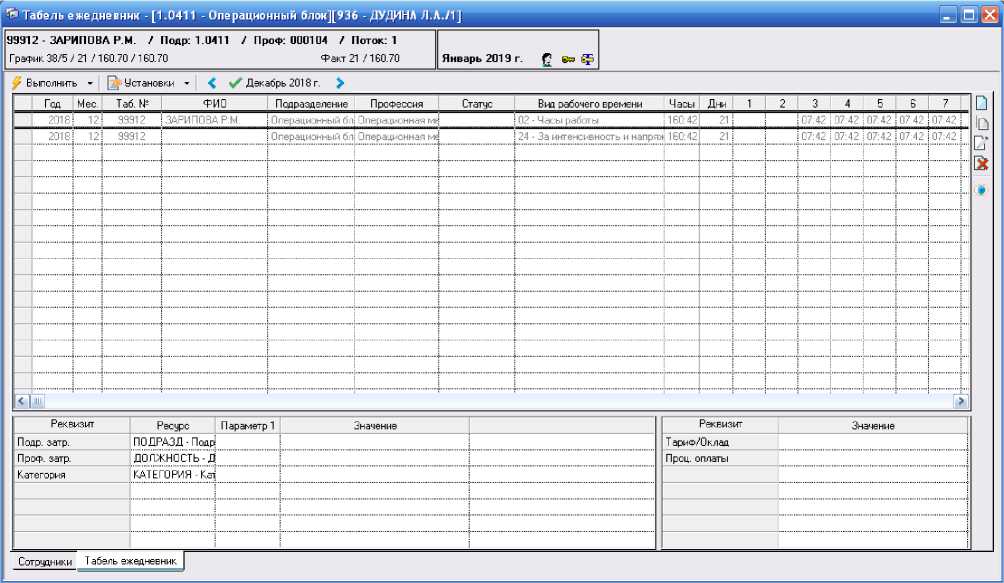Screen dimensions: 1004x583
Task: Click the row selector of second table row
Action: 23,136
